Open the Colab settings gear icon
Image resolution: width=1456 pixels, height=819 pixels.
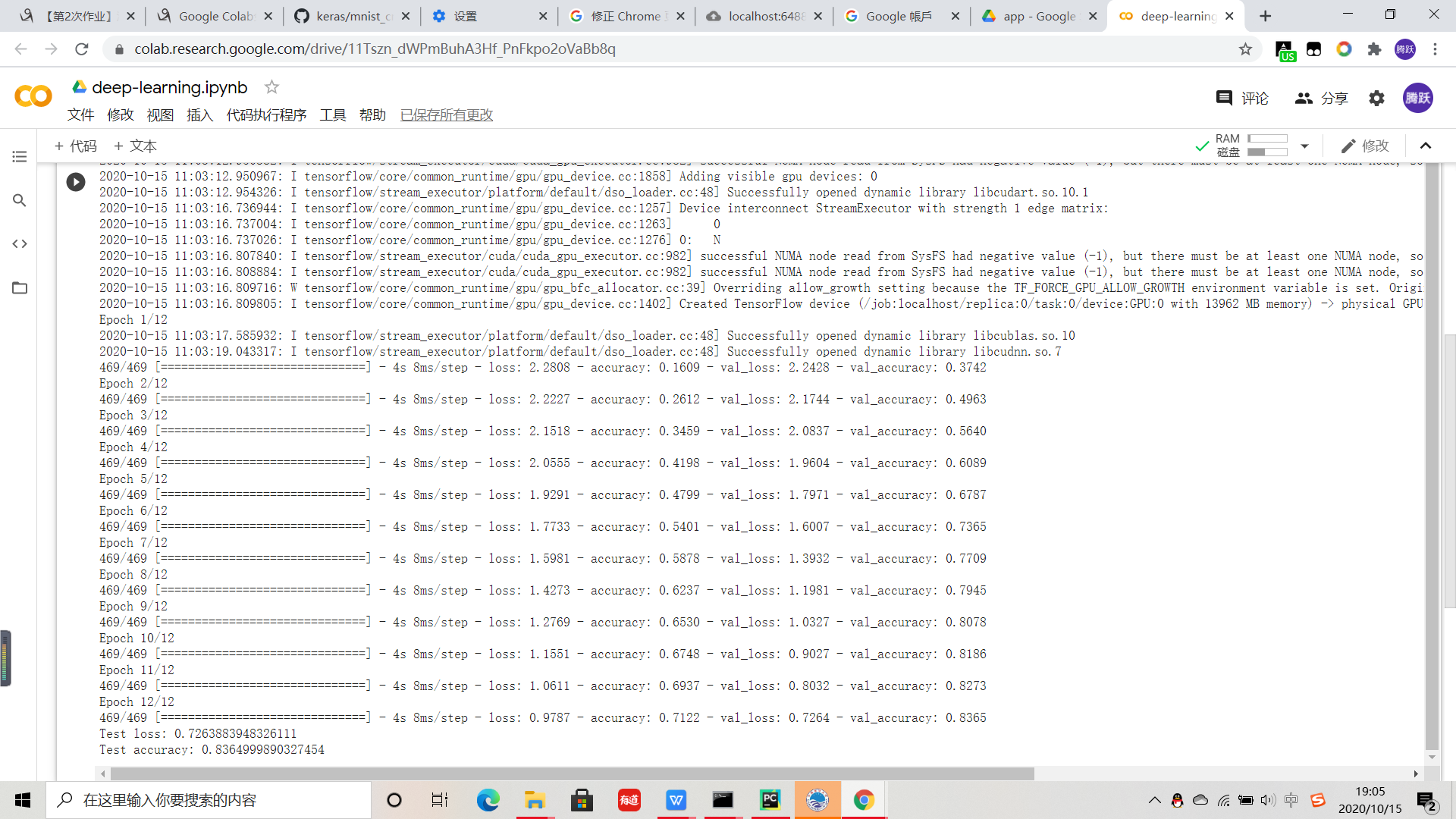coord(1376,99)
